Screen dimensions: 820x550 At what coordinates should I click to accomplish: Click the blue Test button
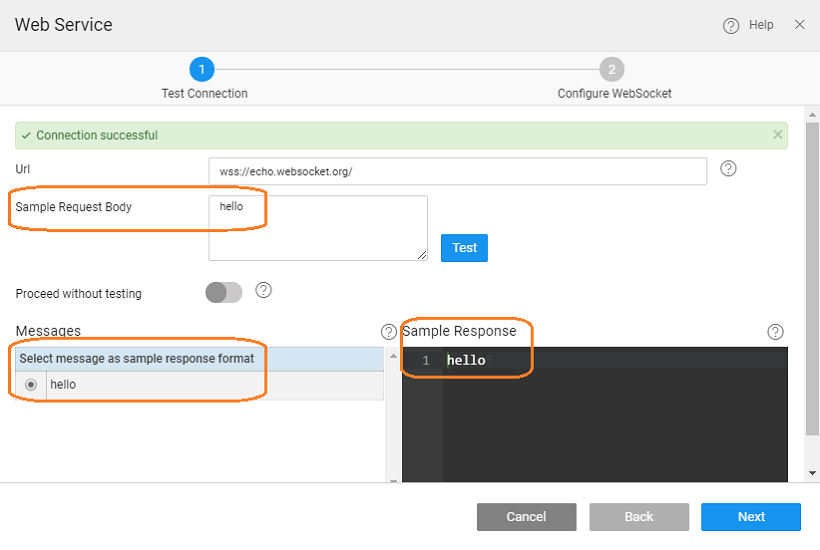[464, 247]
